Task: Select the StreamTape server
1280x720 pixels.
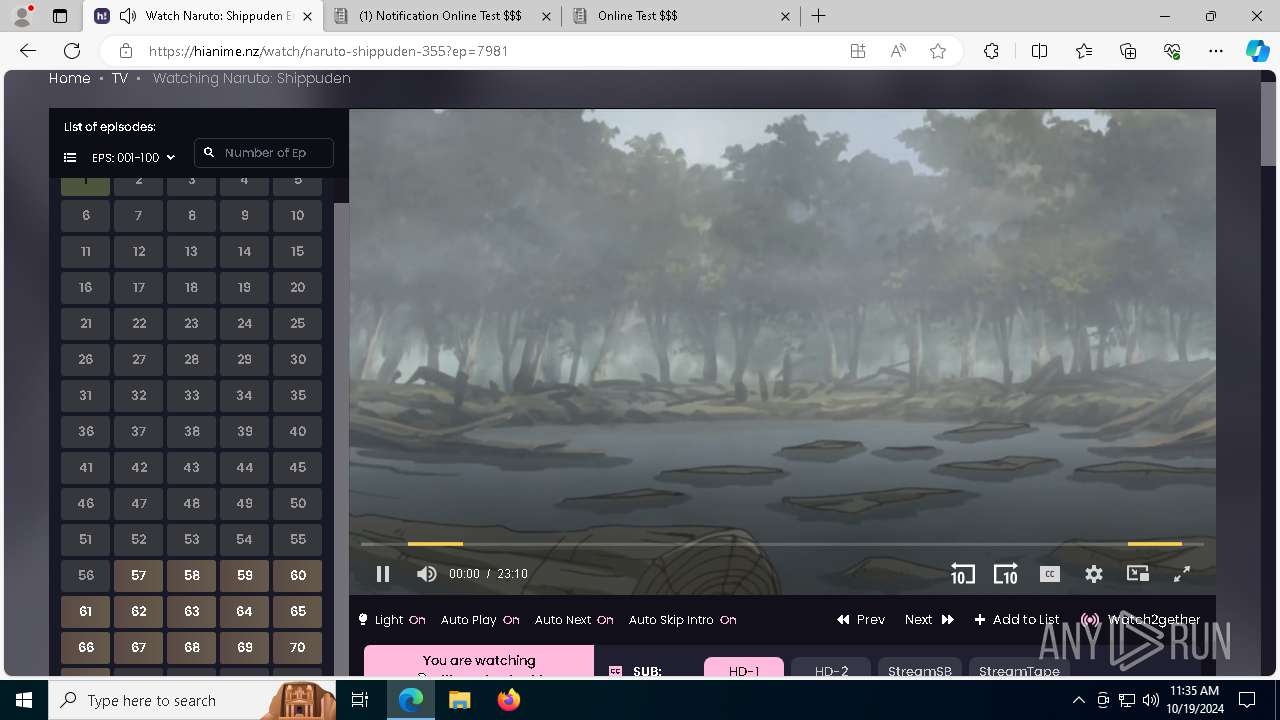Action: click(x=1019, y=668)
